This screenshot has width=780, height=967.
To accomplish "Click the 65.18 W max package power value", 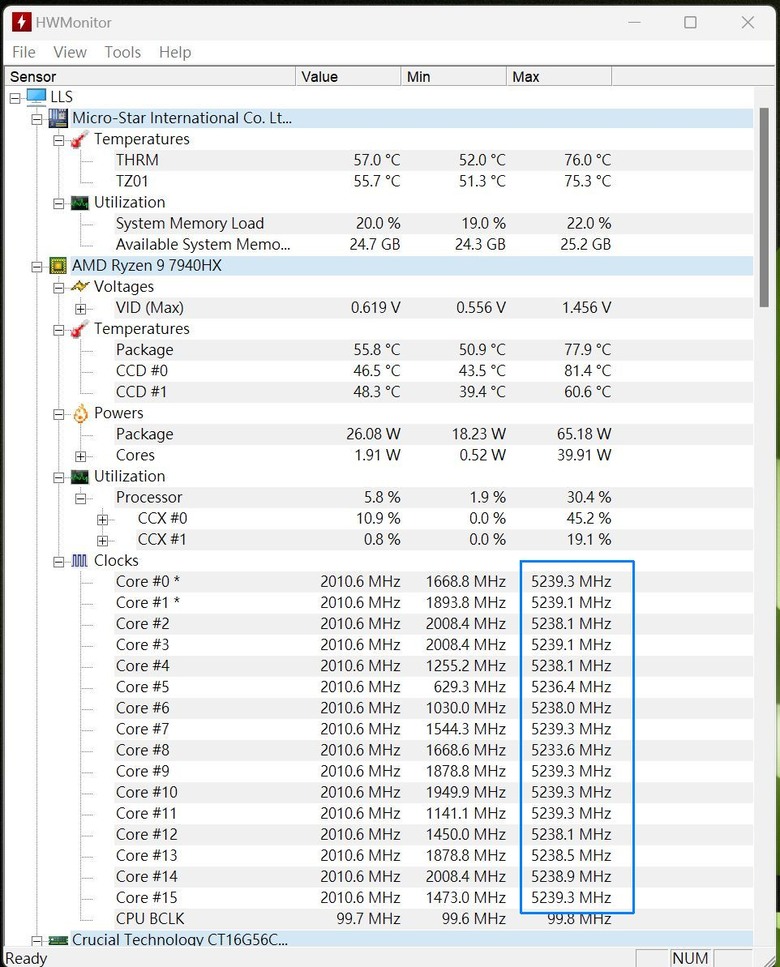I will click(x=584, y=434).
